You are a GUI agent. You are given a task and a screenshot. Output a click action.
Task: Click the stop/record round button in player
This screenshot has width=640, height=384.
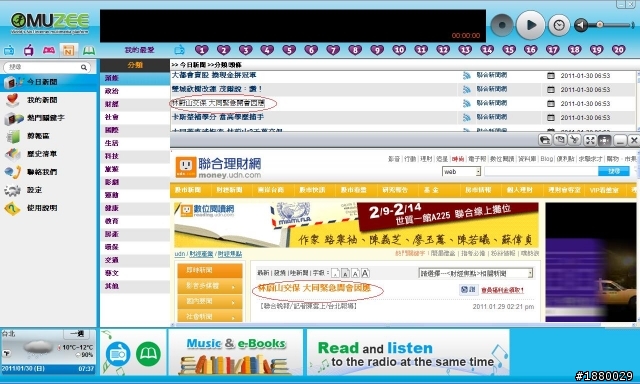(x=502, y=25)
